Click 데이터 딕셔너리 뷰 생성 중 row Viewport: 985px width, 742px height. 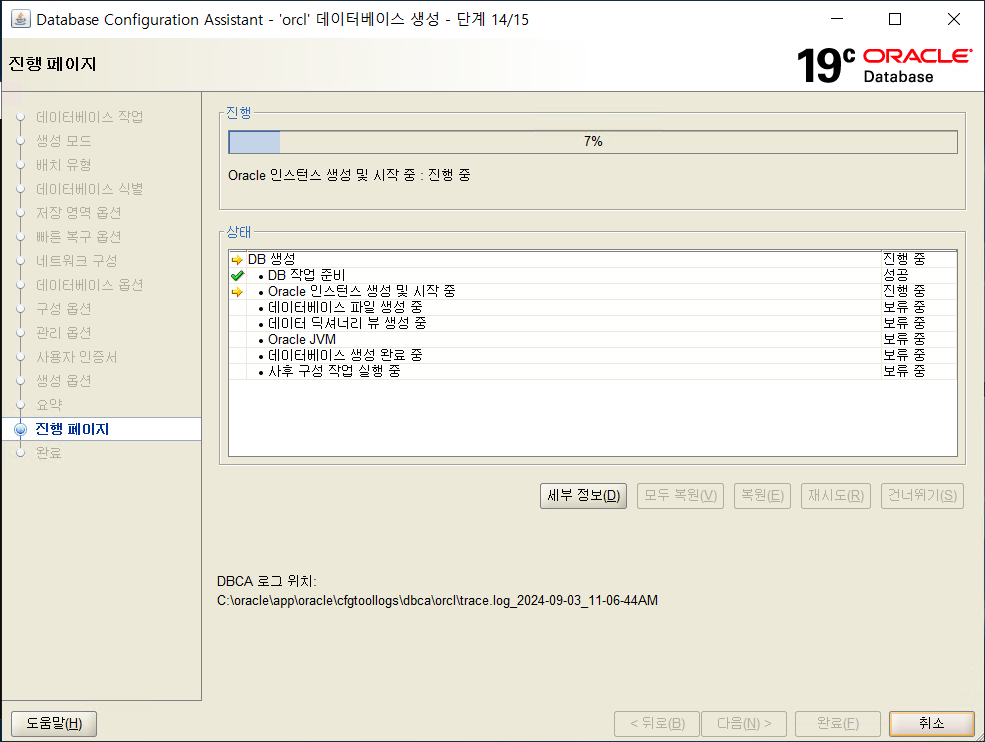tap(592, 323)
